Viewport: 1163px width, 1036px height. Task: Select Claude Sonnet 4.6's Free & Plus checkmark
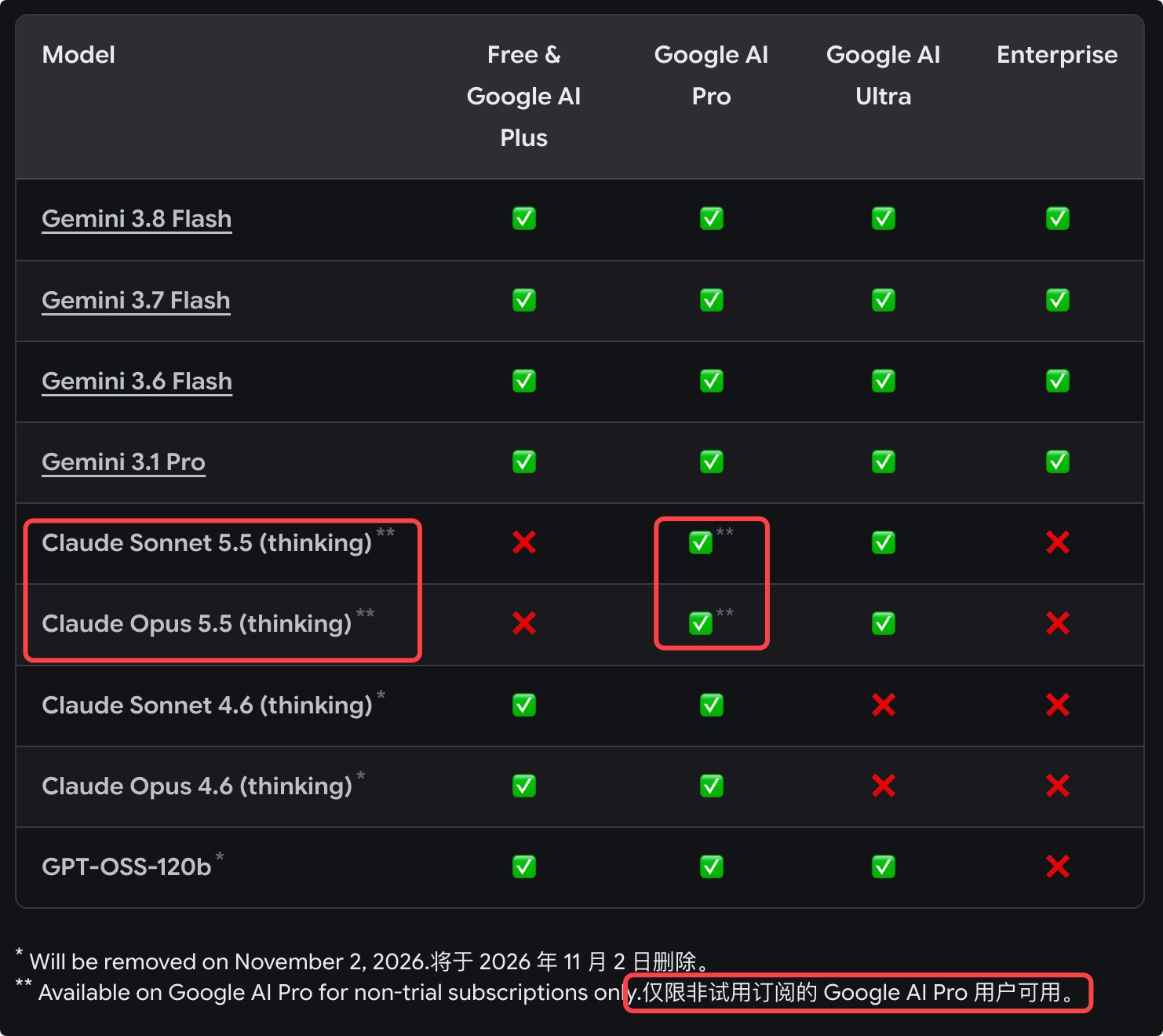pos(524,705)
